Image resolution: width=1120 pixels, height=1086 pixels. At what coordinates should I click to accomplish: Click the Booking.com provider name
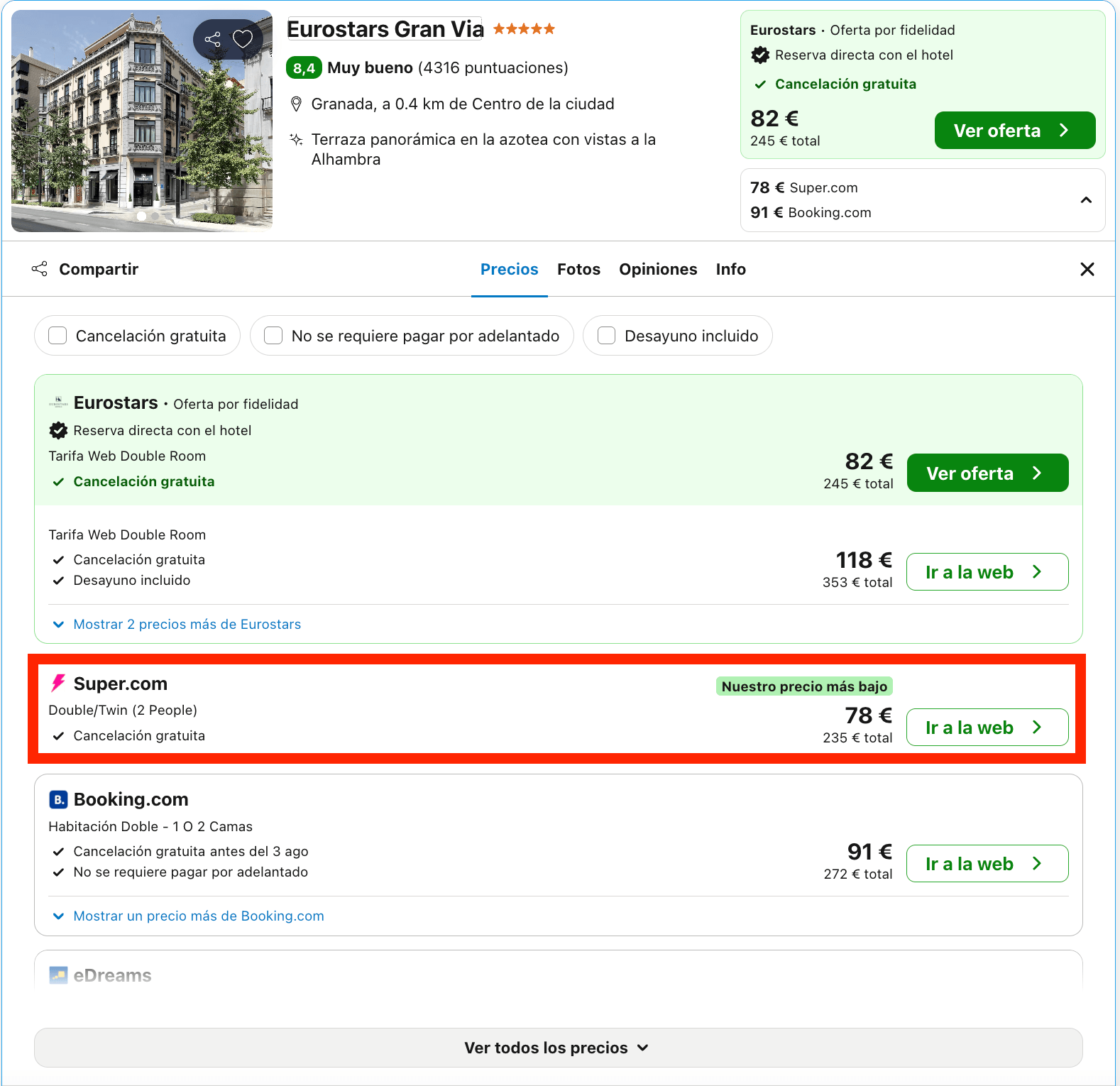coord(131,799)
